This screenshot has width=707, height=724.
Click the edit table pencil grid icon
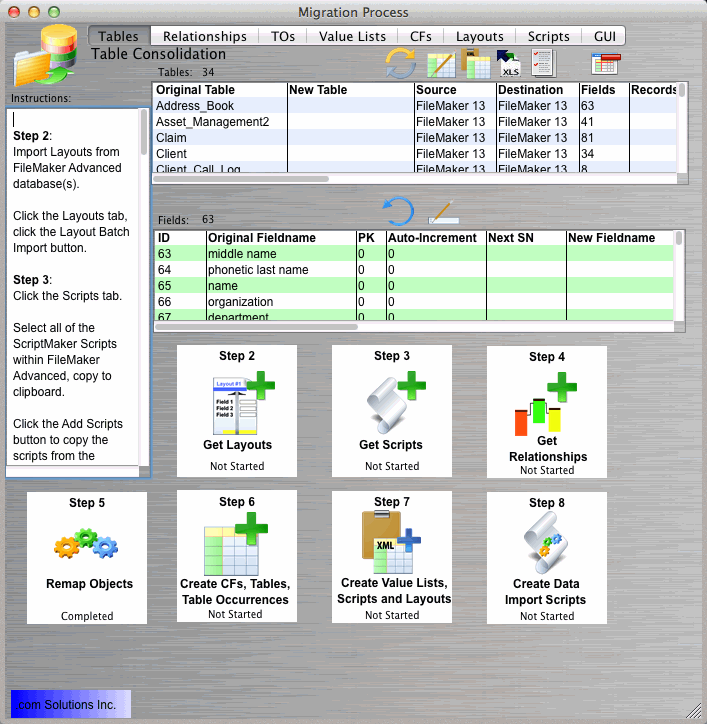tap(441, 64)
